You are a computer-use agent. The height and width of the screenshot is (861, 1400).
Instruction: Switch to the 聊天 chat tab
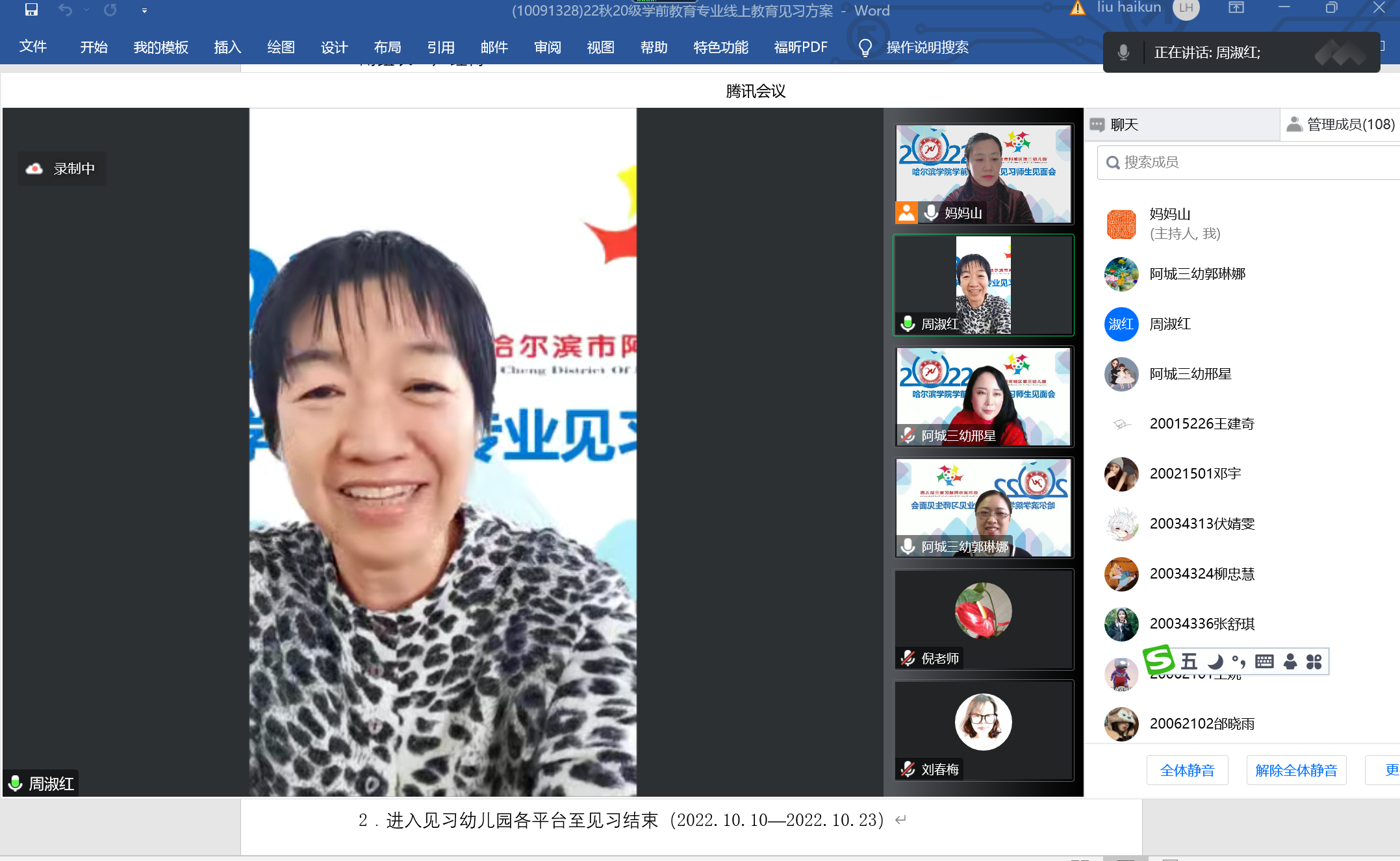click(1182, 125)
